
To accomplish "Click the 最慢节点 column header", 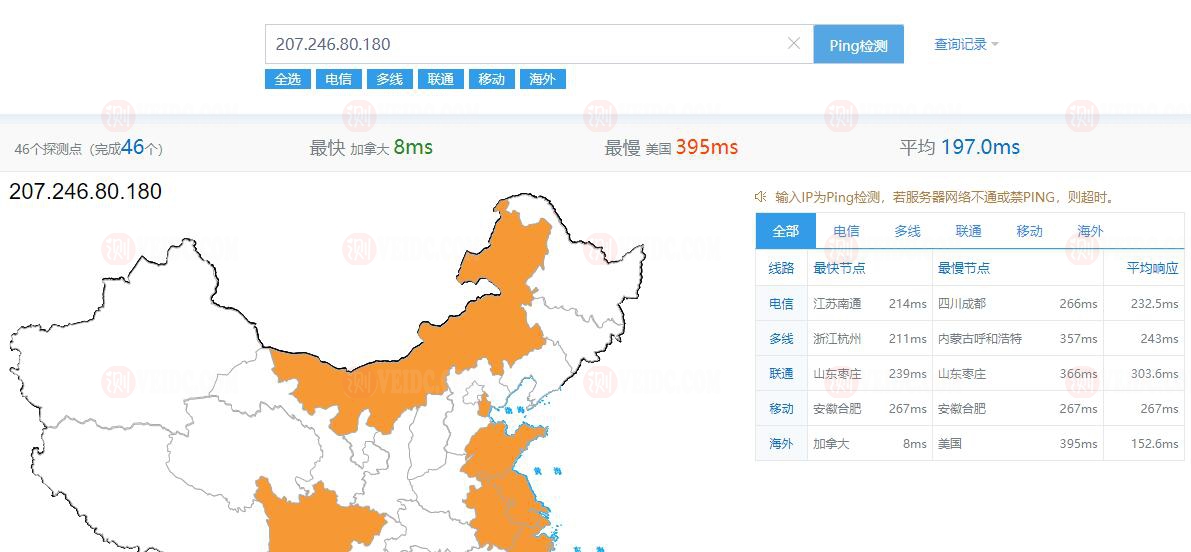I will (964, 268).
